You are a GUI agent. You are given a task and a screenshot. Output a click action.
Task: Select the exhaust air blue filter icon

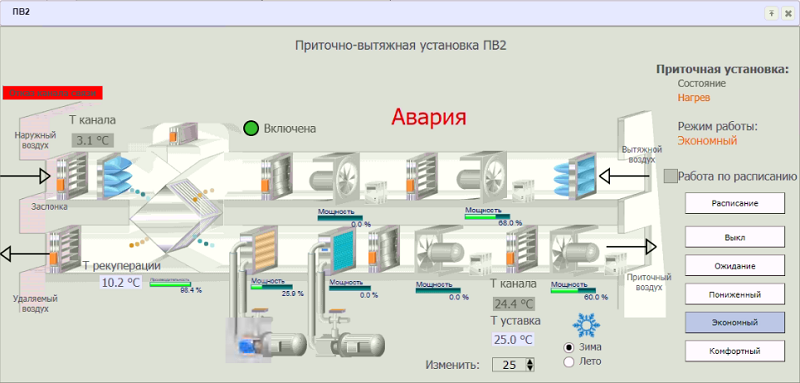(x=572, y=176)
